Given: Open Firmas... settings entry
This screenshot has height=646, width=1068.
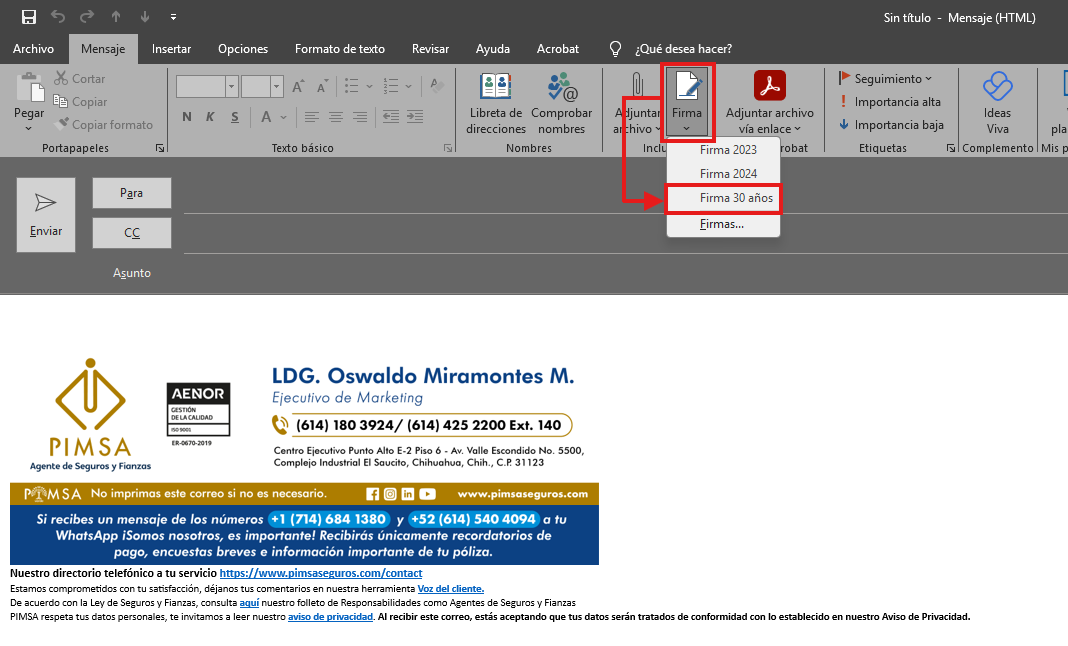Looking at the screenshot, I should coord(723,224).
